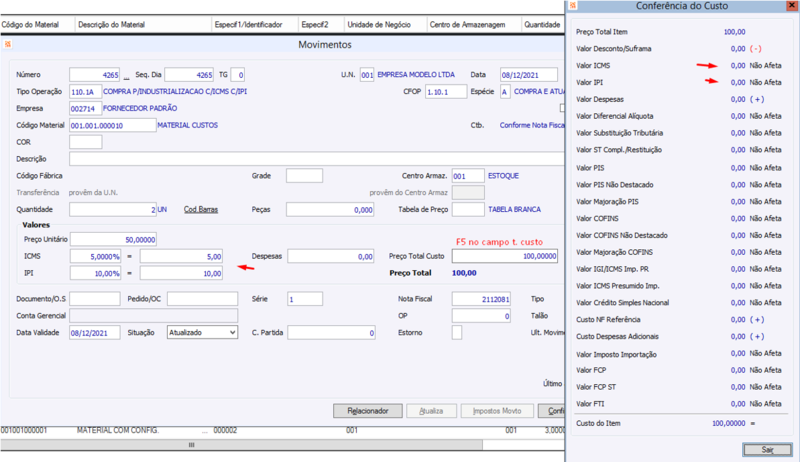
Task: Click the Valor ICMS label in Conferência
Action: pos(593,65)
